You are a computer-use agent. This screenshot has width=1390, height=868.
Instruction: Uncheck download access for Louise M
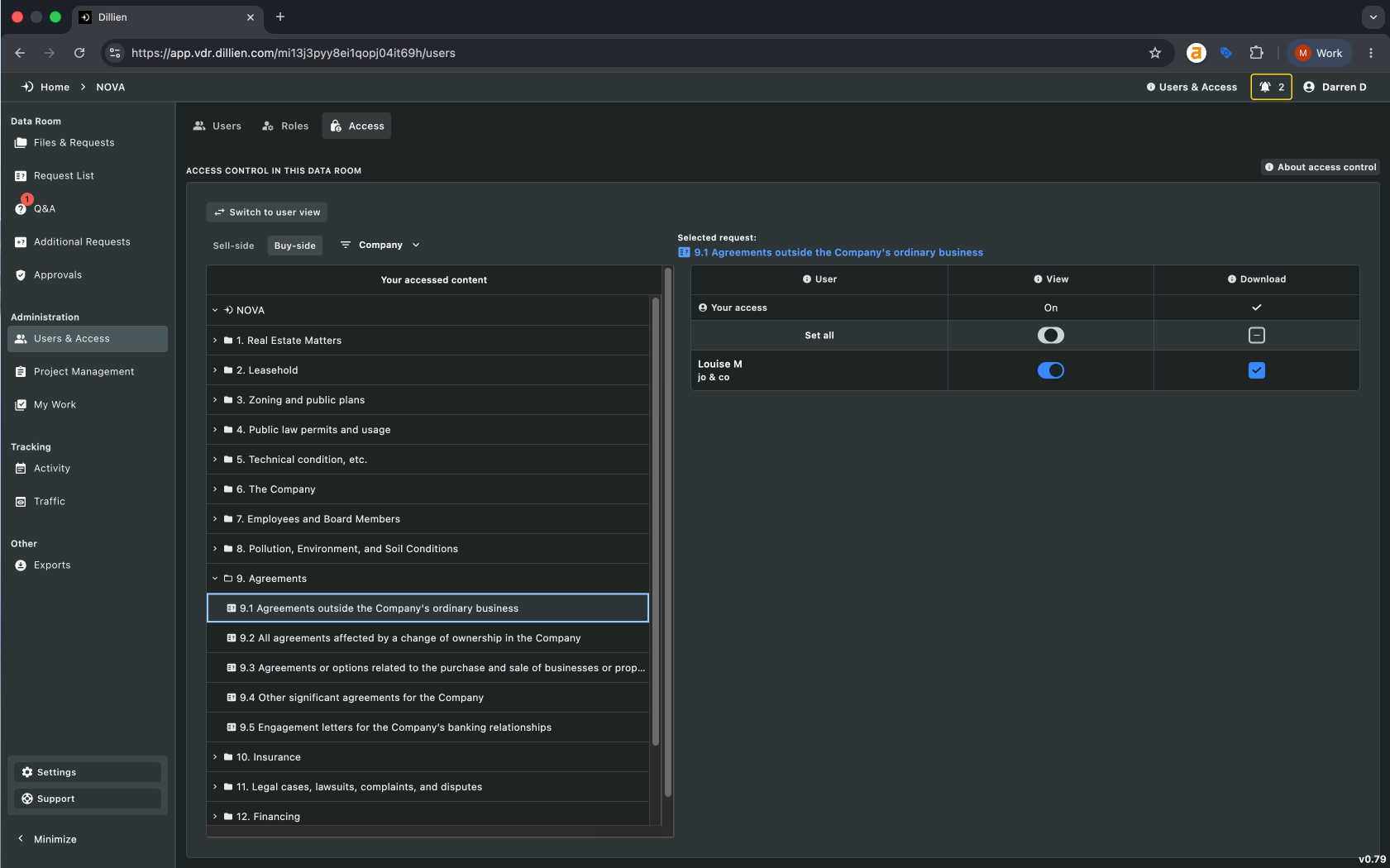(x=1257, y=370)
